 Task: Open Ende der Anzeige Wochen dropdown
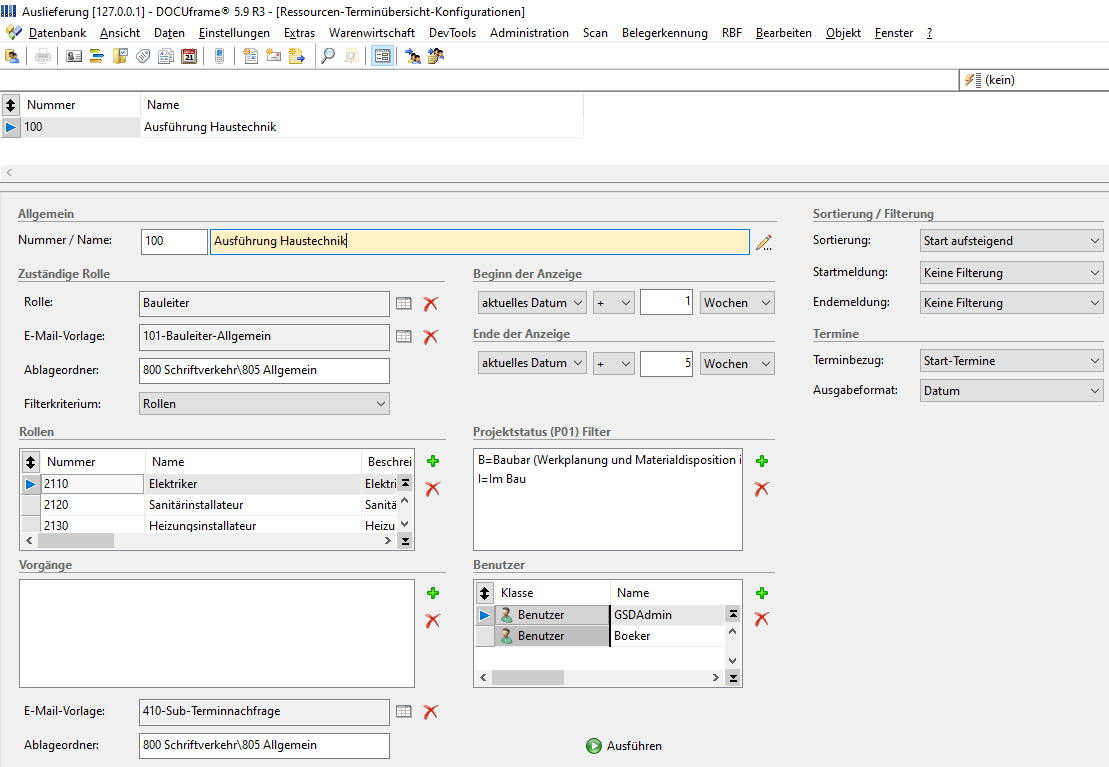click(x=737, y=364)
